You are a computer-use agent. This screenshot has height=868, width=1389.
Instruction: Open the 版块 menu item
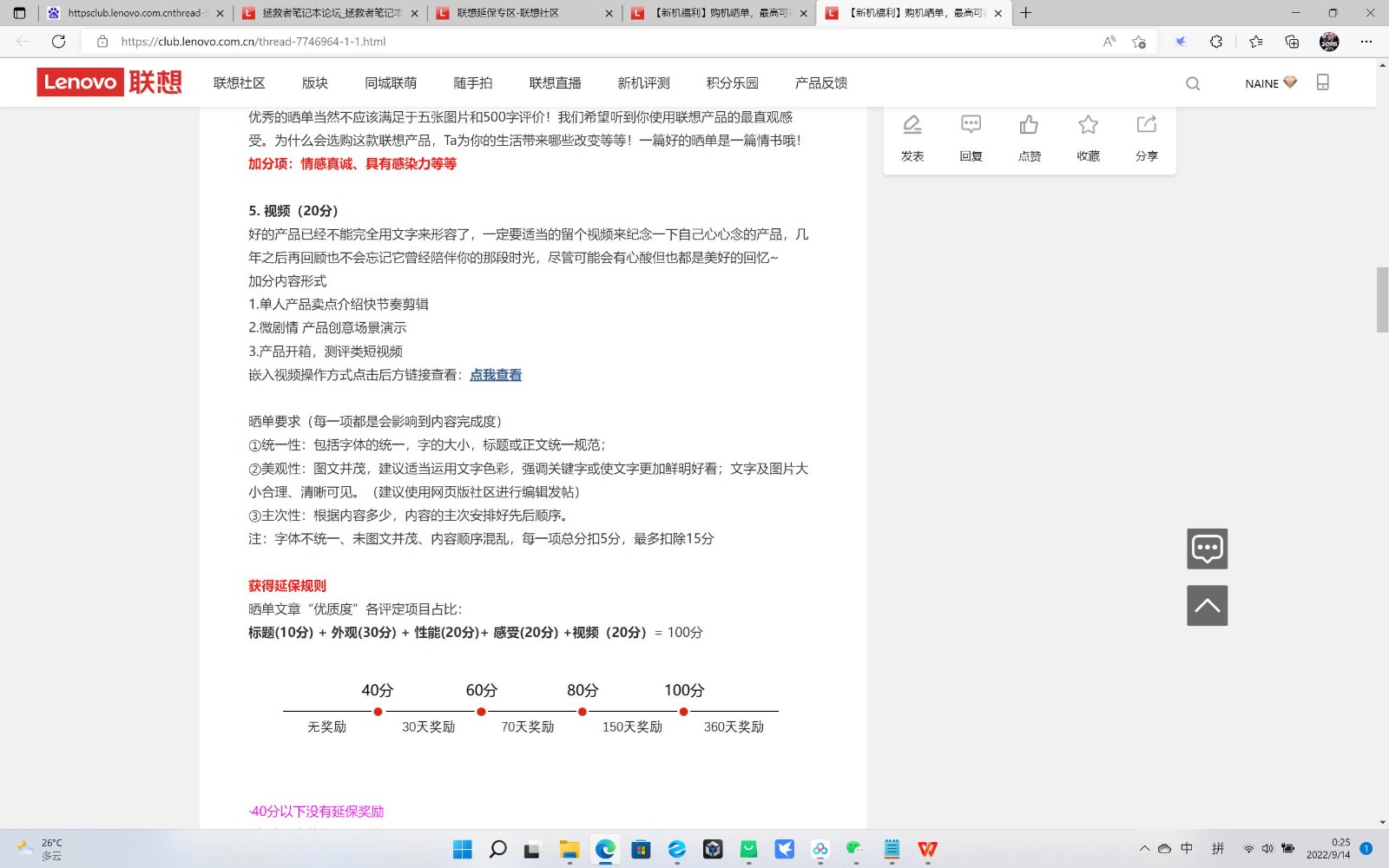click(315, 83)
